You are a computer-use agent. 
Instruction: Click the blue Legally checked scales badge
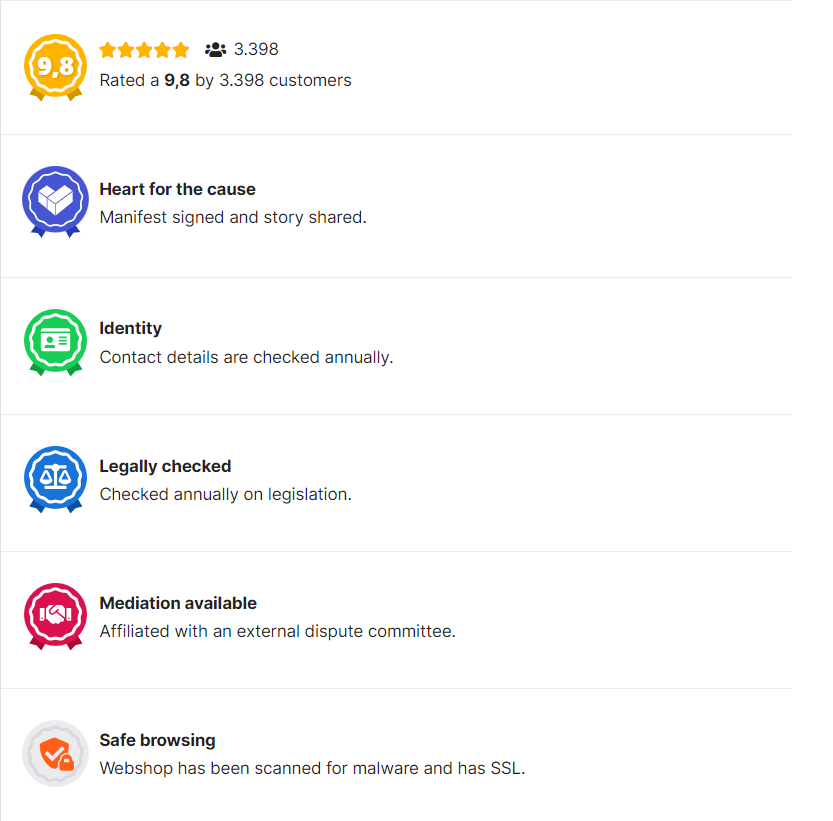point(55,479)
